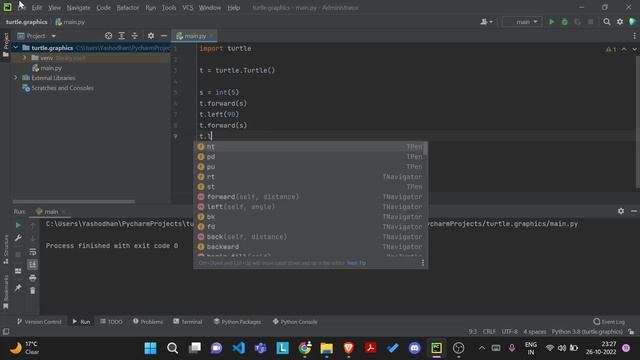This screenshot has height=360, width=640.
Task: Click Next Tip link in completion popup
Action: tap(356, 263)
